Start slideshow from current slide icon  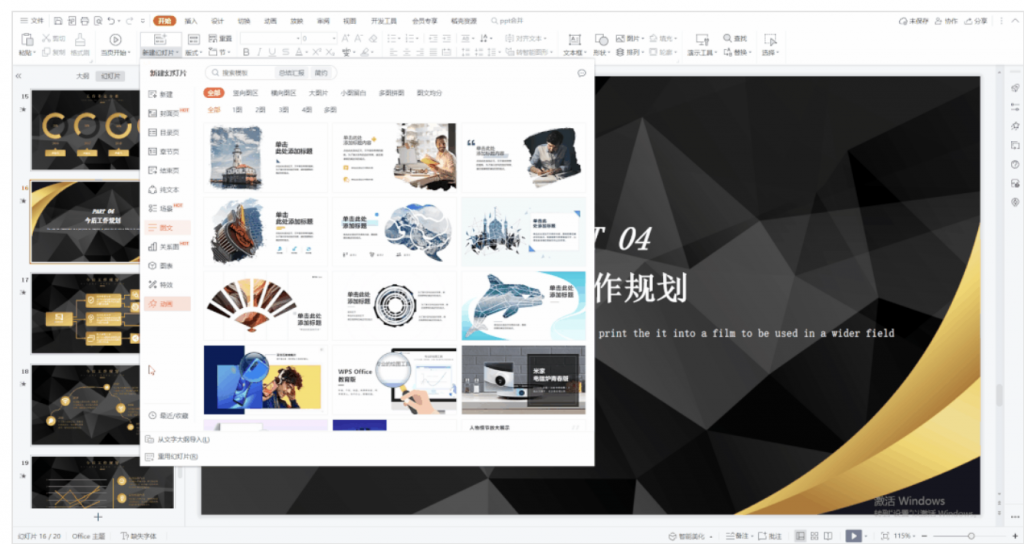[115, 40]
